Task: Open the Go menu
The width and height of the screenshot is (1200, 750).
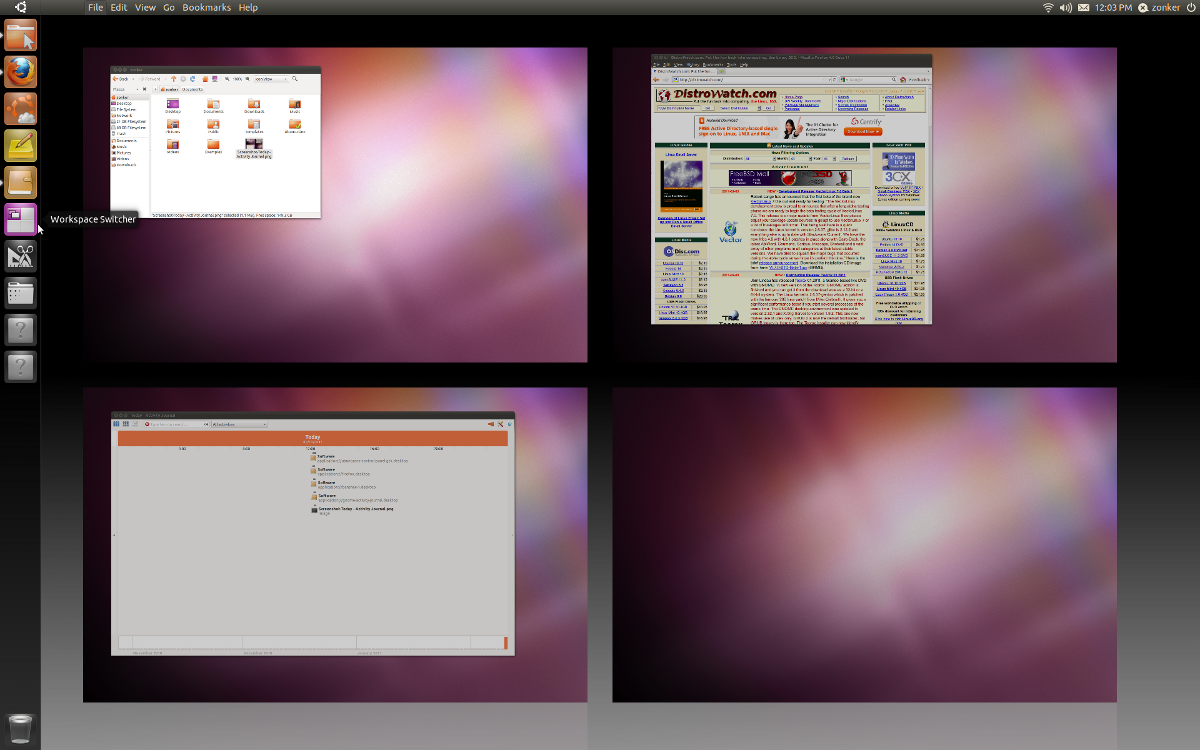Action: [169, 7]
